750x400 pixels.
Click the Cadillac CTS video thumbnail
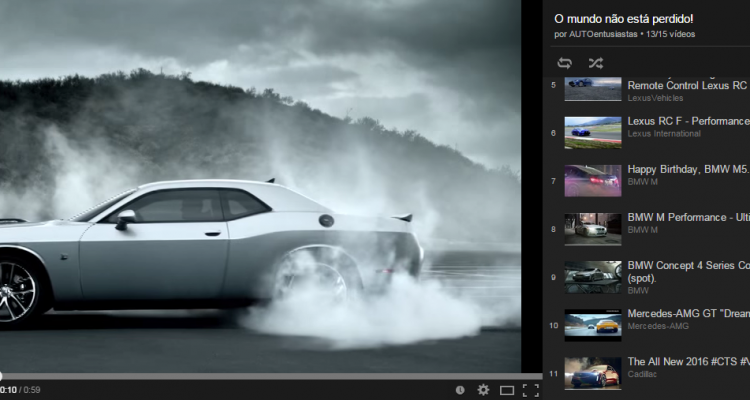coord(592,373)
